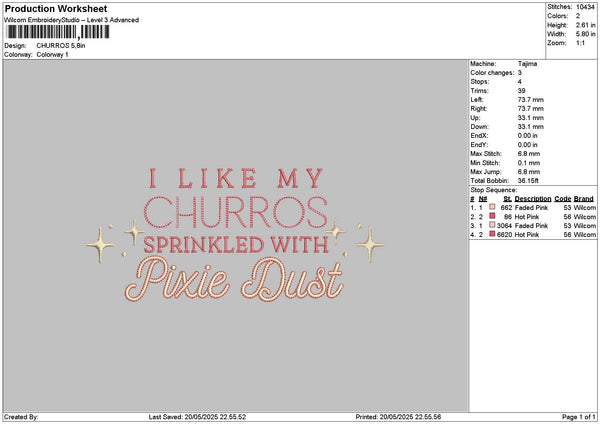Click the large sparkle right of the design

369,243
